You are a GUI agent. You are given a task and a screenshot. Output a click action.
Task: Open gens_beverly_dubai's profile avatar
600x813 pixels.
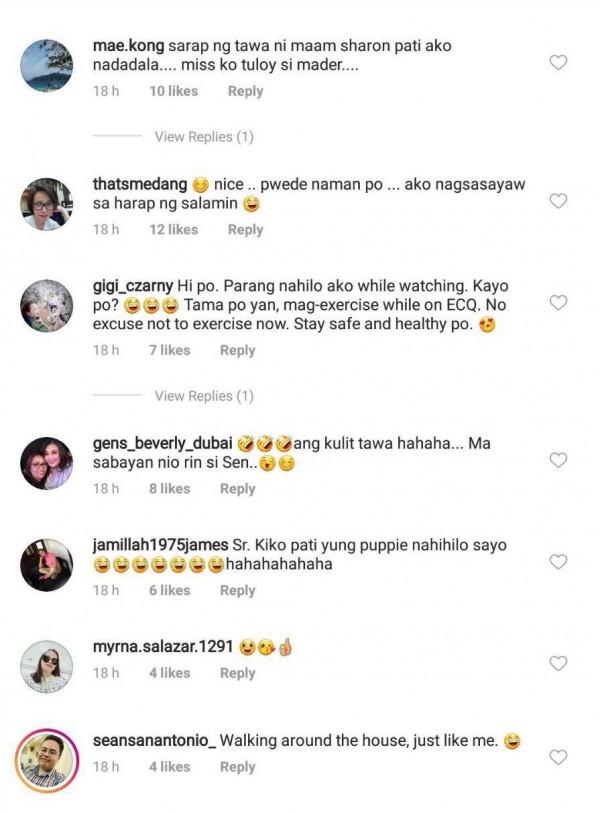46,463
